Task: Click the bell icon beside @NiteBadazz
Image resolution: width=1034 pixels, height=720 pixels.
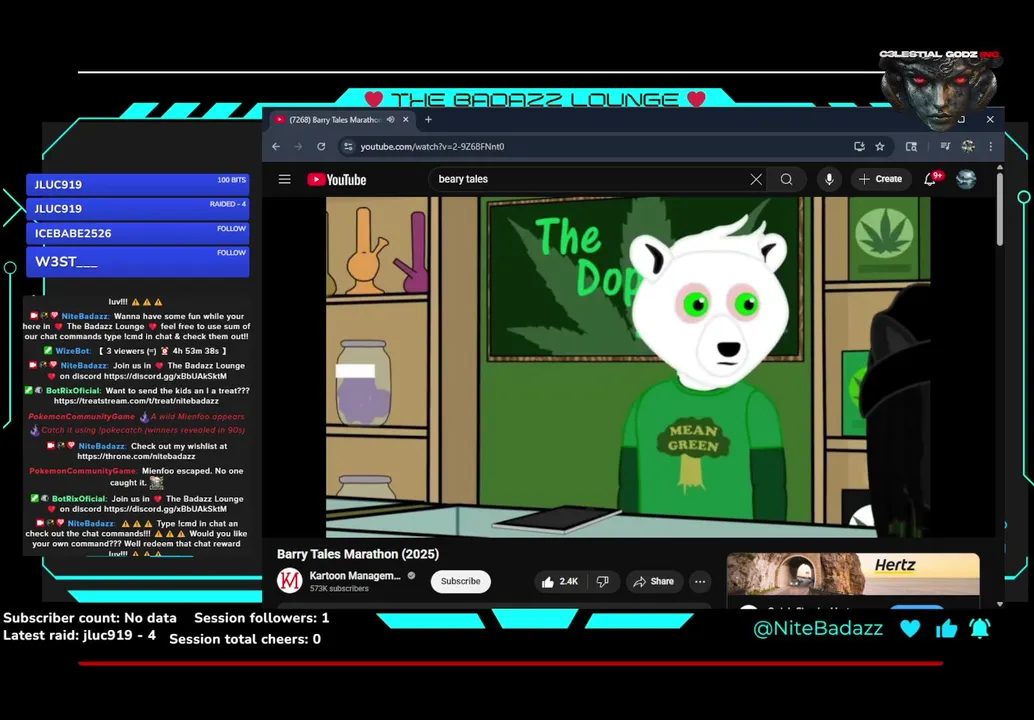Action: pyautogui.click(x=980, y=628)
